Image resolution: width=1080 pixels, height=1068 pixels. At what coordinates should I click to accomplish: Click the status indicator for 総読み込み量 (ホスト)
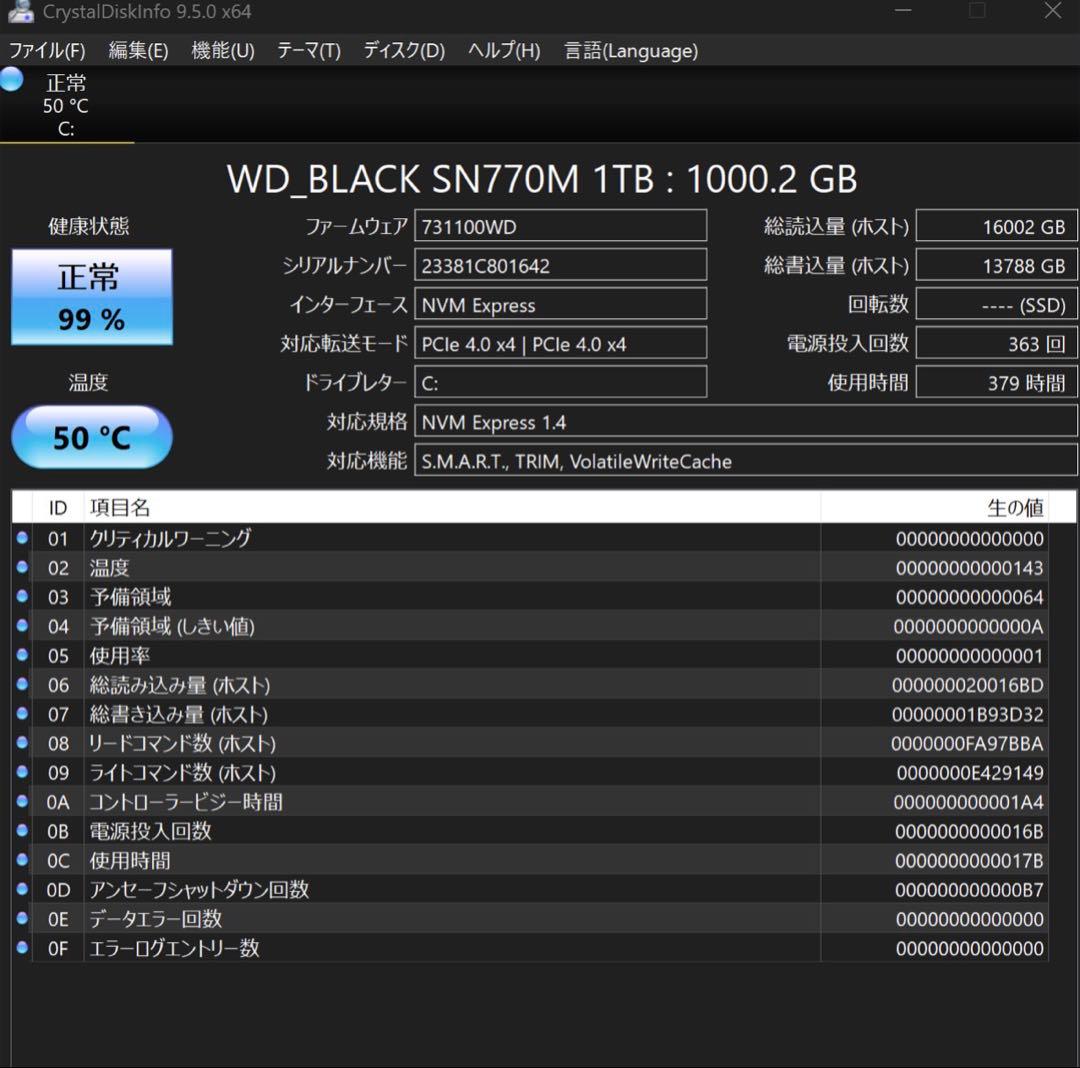pyautogui.click(x=24, y=685)
